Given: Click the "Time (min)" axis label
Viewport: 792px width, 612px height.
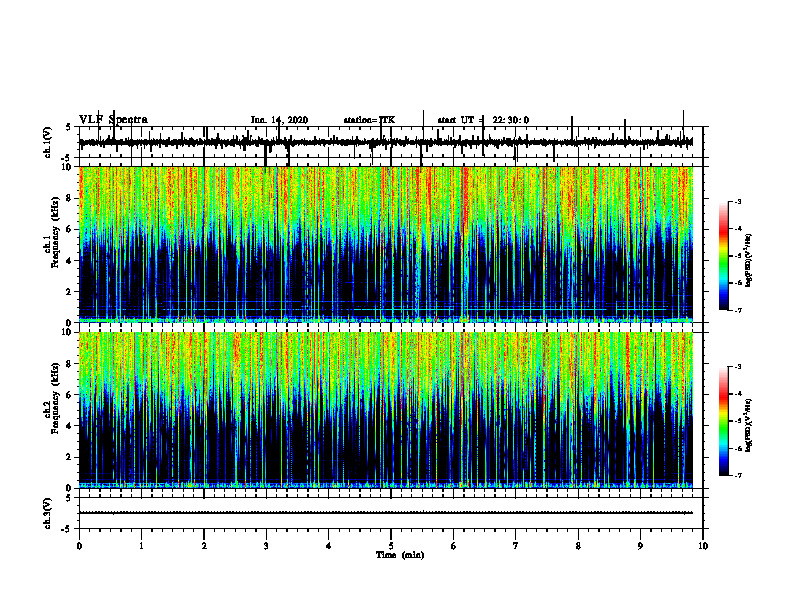Looking at the screenshot, I should 400,555.
